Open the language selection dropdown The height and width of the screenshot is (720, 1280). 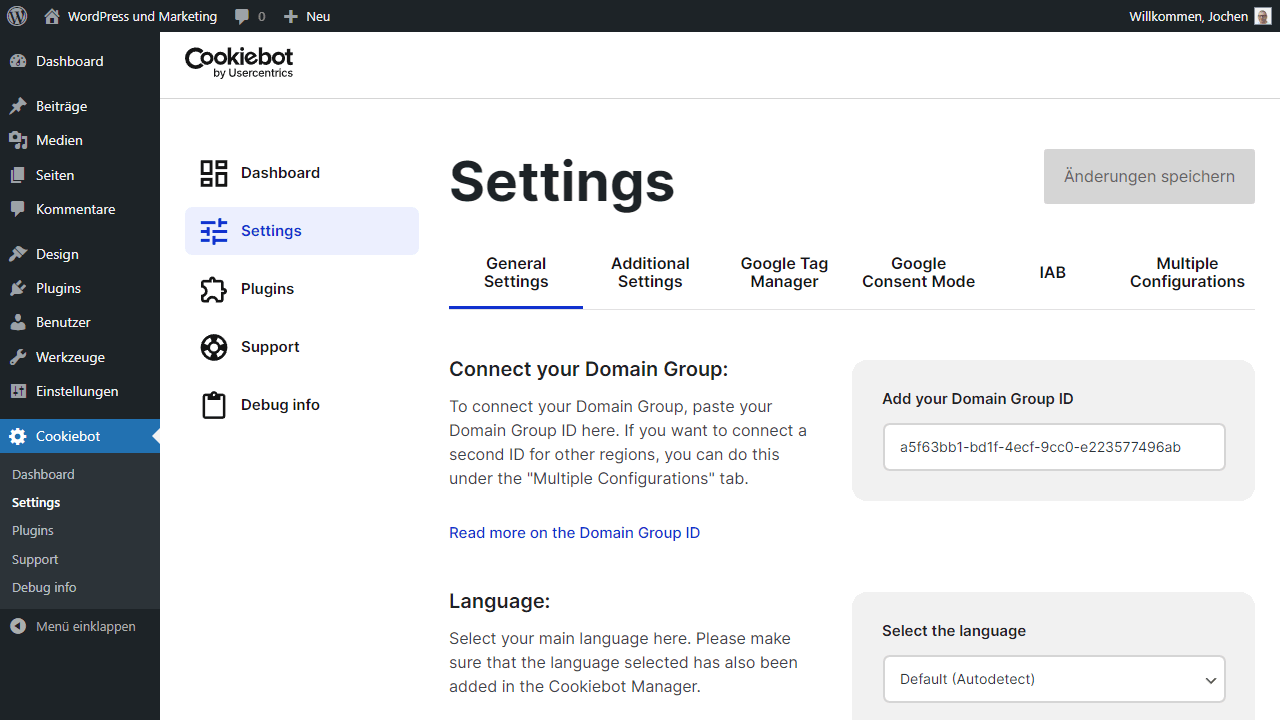click(1054, 679)
